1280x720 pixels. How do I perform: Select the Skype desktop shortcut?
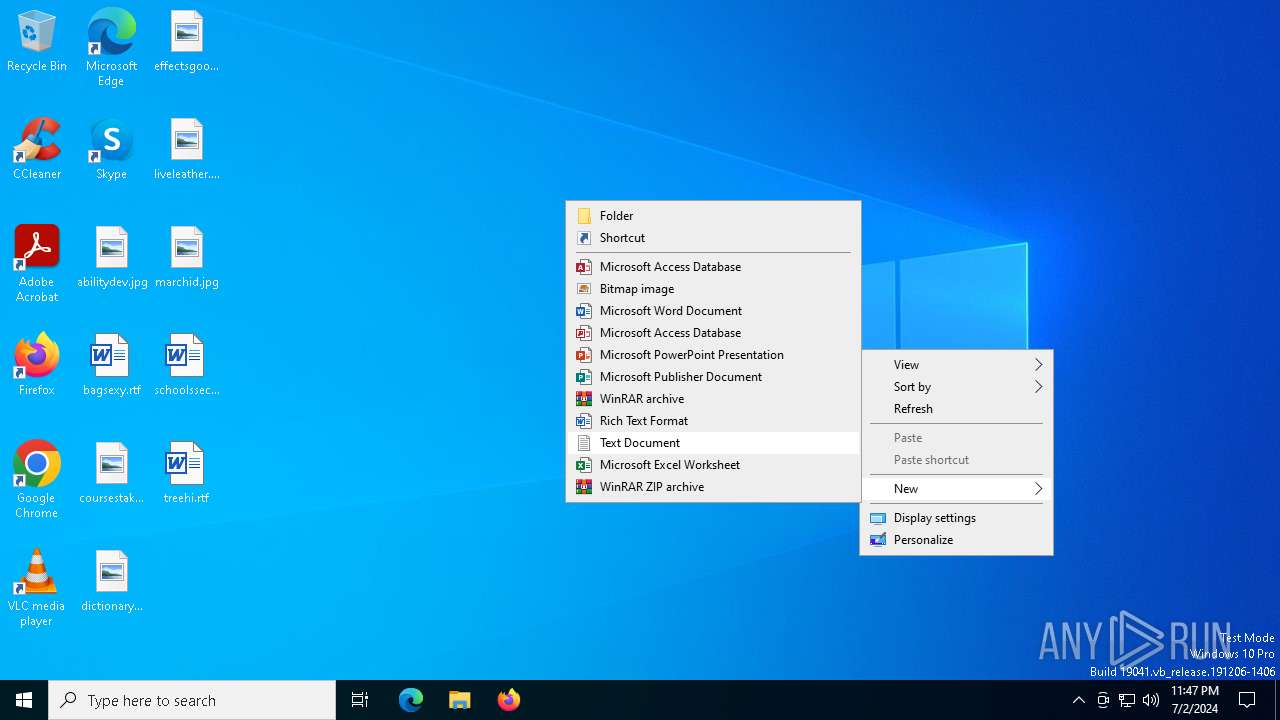tap(111, 150)
